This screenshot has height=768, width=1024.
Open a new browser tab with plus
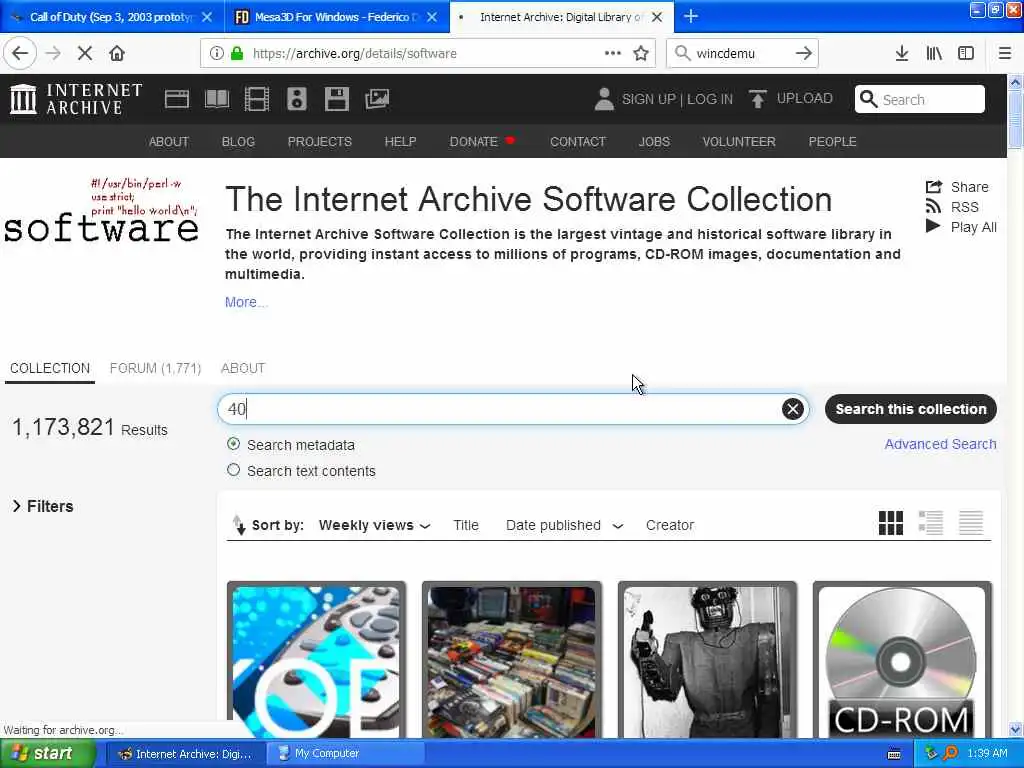point(691,16)
